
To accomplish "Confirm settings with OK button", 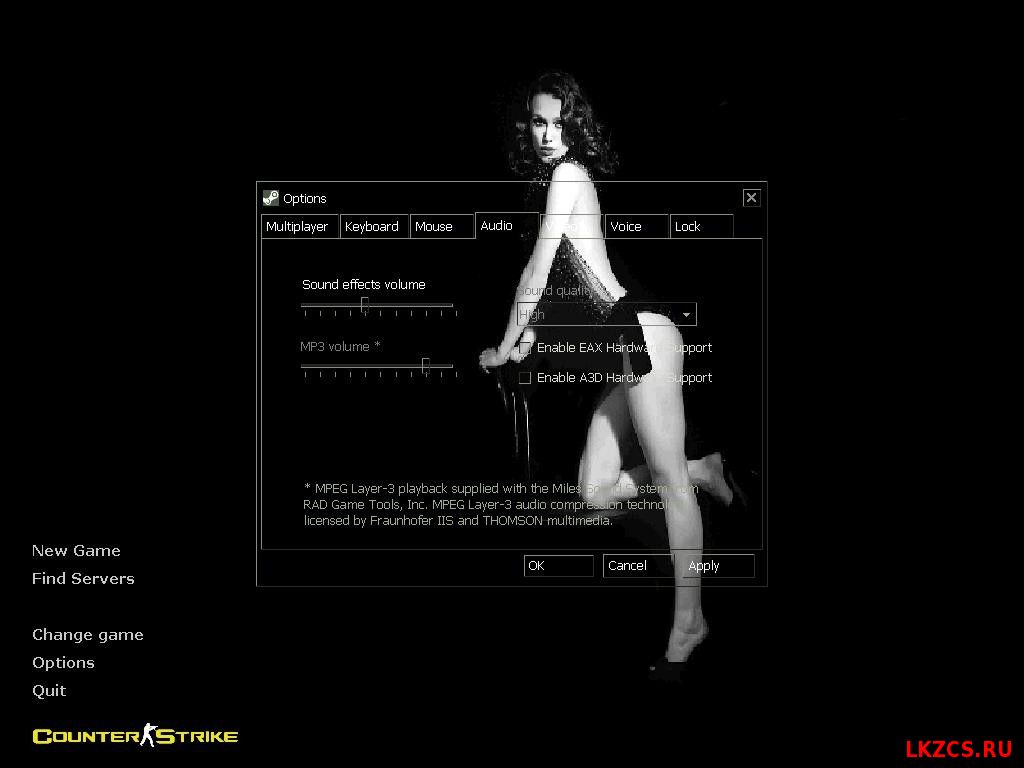I will (558, 566).
